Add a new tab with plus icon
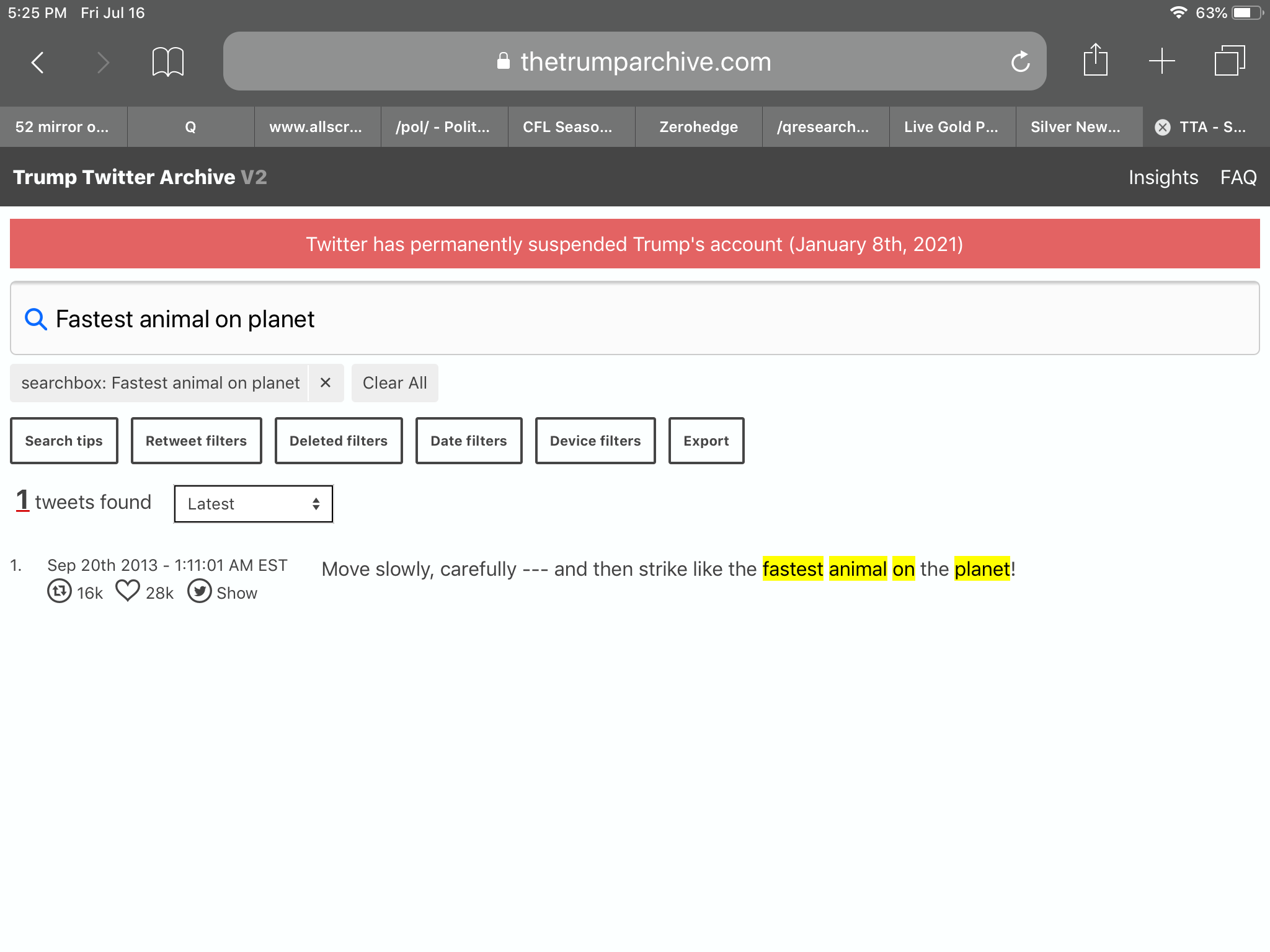Screen dimensions: 1270x952 tap(1162, 61)
